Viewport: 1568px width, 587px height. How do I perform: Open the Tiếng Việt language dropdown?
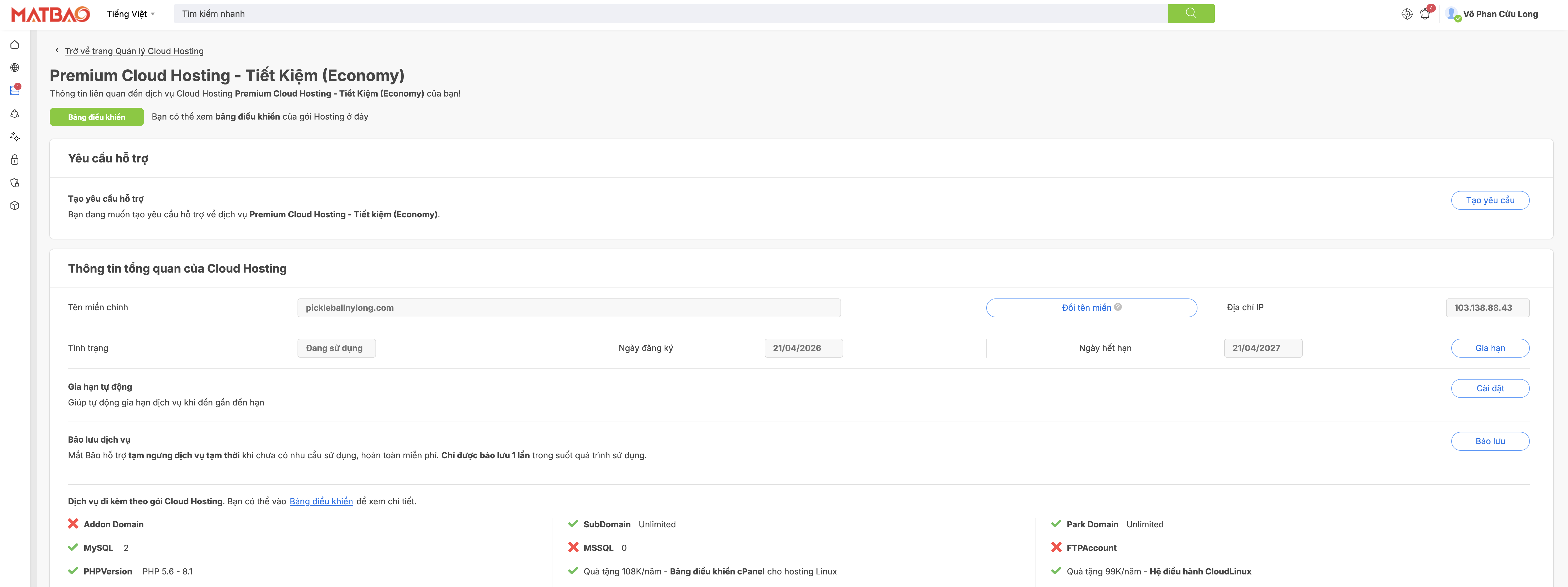click(131, 14)
